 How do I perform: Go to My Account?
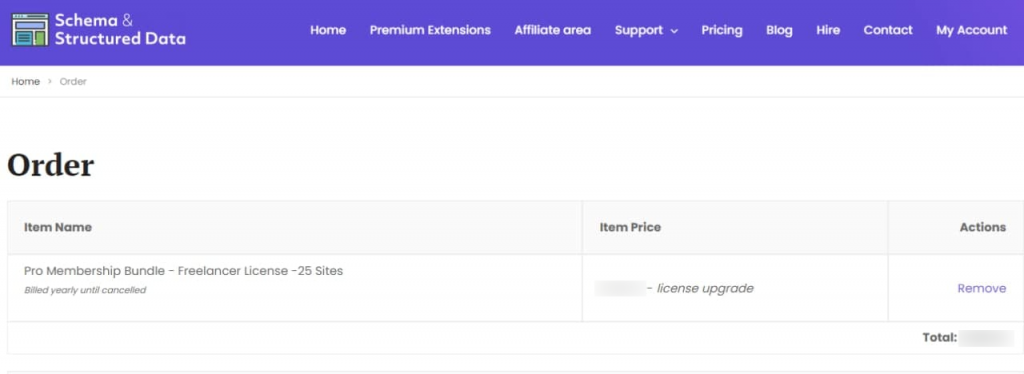point(972,30)
